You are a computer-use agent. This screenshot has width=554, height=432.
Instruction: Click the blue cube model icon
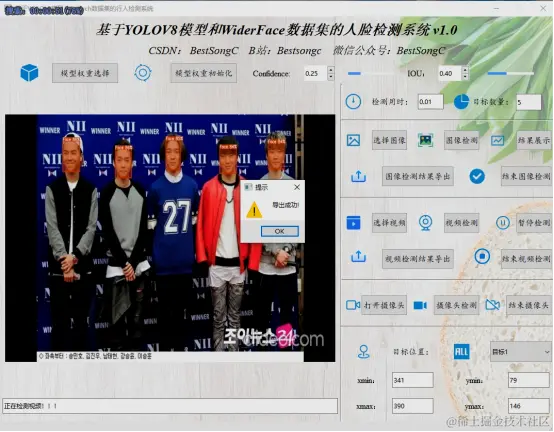[x=29, y=73]
